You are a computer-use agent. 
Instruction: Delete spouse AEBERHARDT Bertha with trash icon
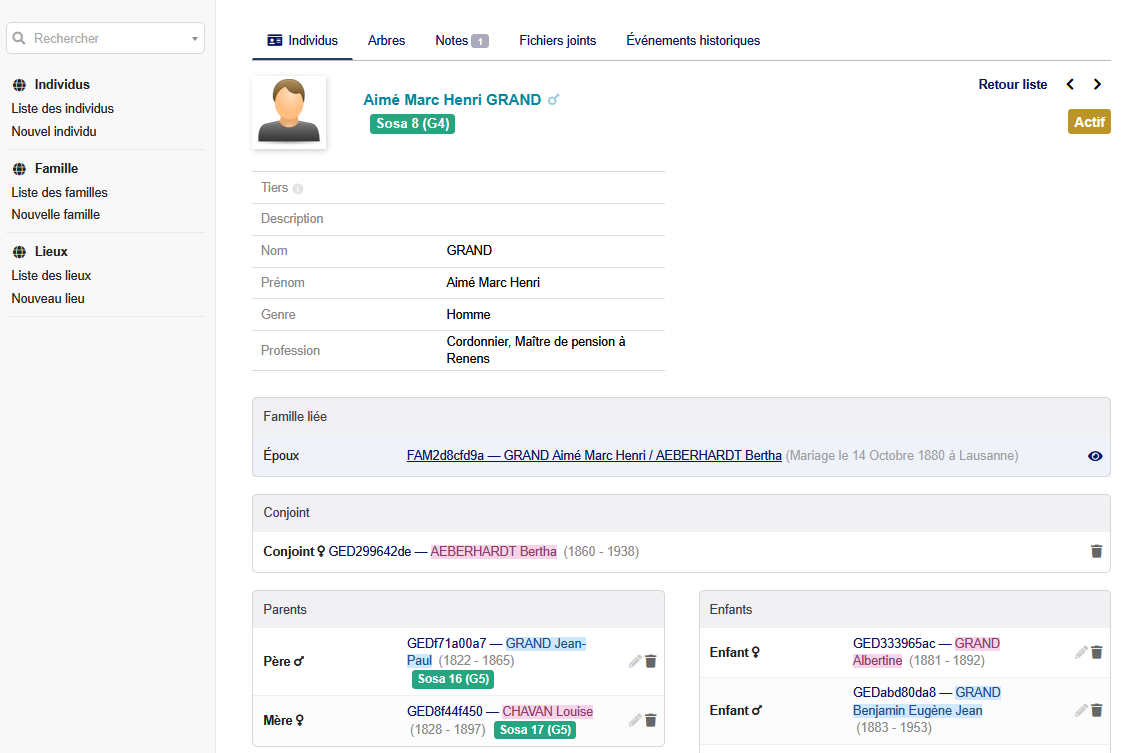(1096, 551)
